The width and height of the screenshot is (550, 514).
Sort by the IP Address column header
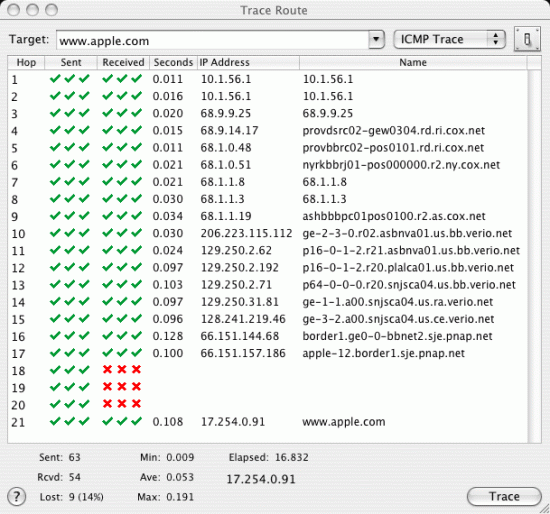point(248,62)
